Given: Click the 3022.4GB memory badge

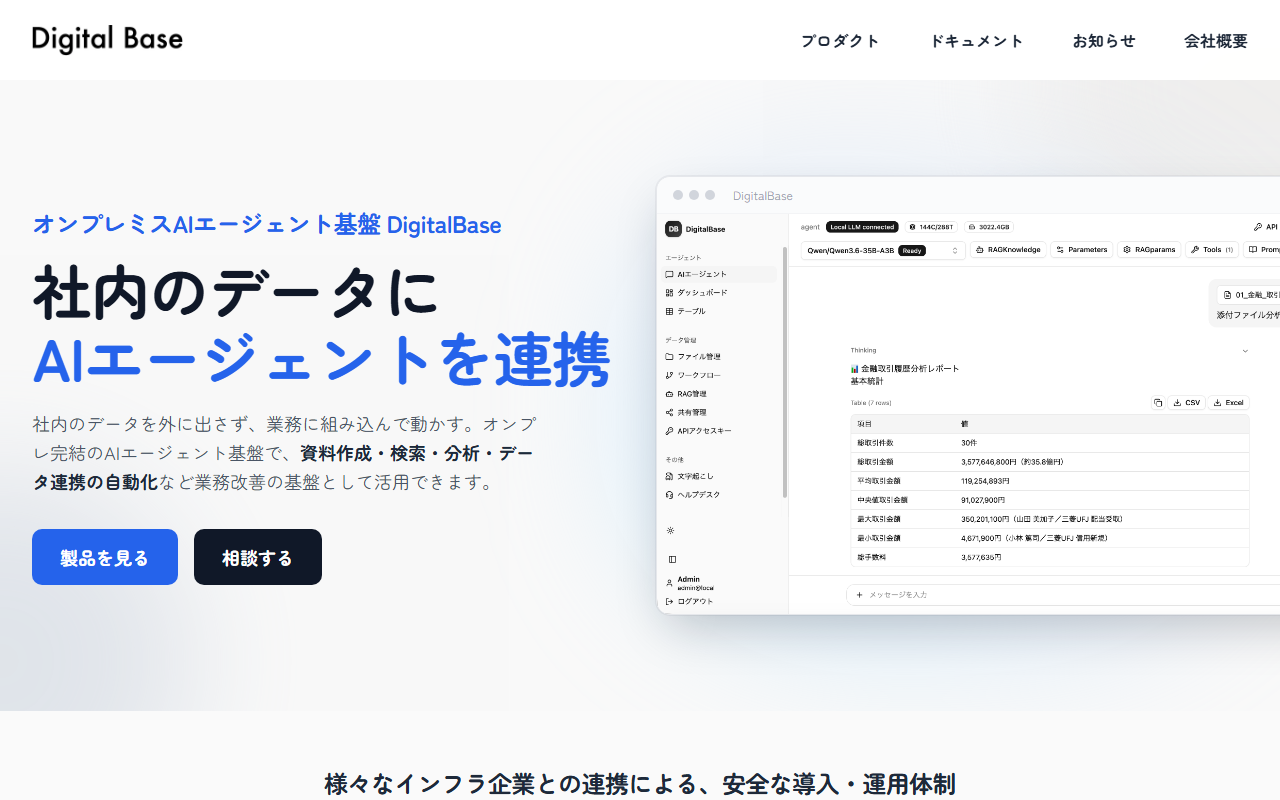Looking at the screenshot, I should tap(990, 227).
